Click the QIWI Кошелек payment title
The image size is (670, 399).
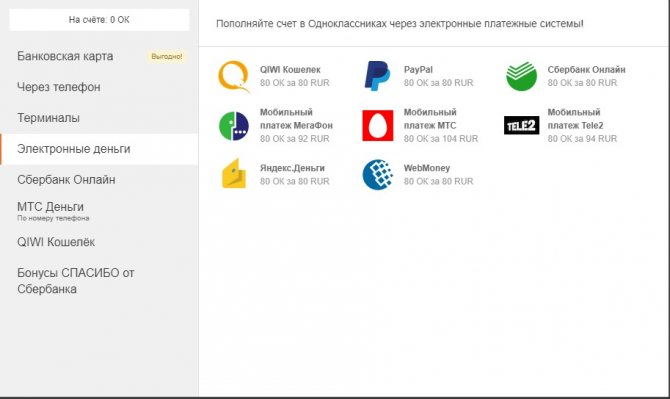pos(290,70)
